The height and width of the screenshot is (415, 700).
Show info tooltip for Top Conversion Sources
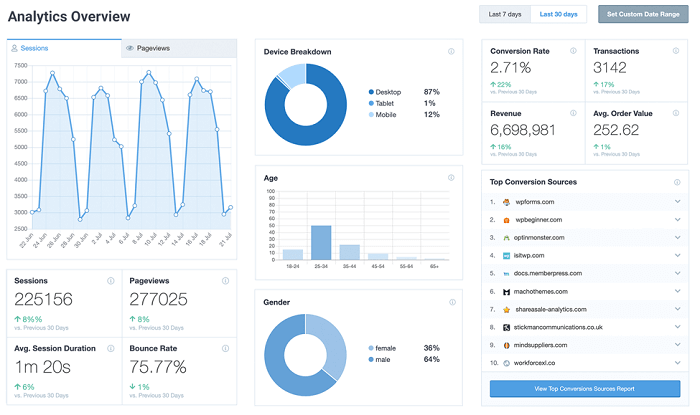[677, 182]
